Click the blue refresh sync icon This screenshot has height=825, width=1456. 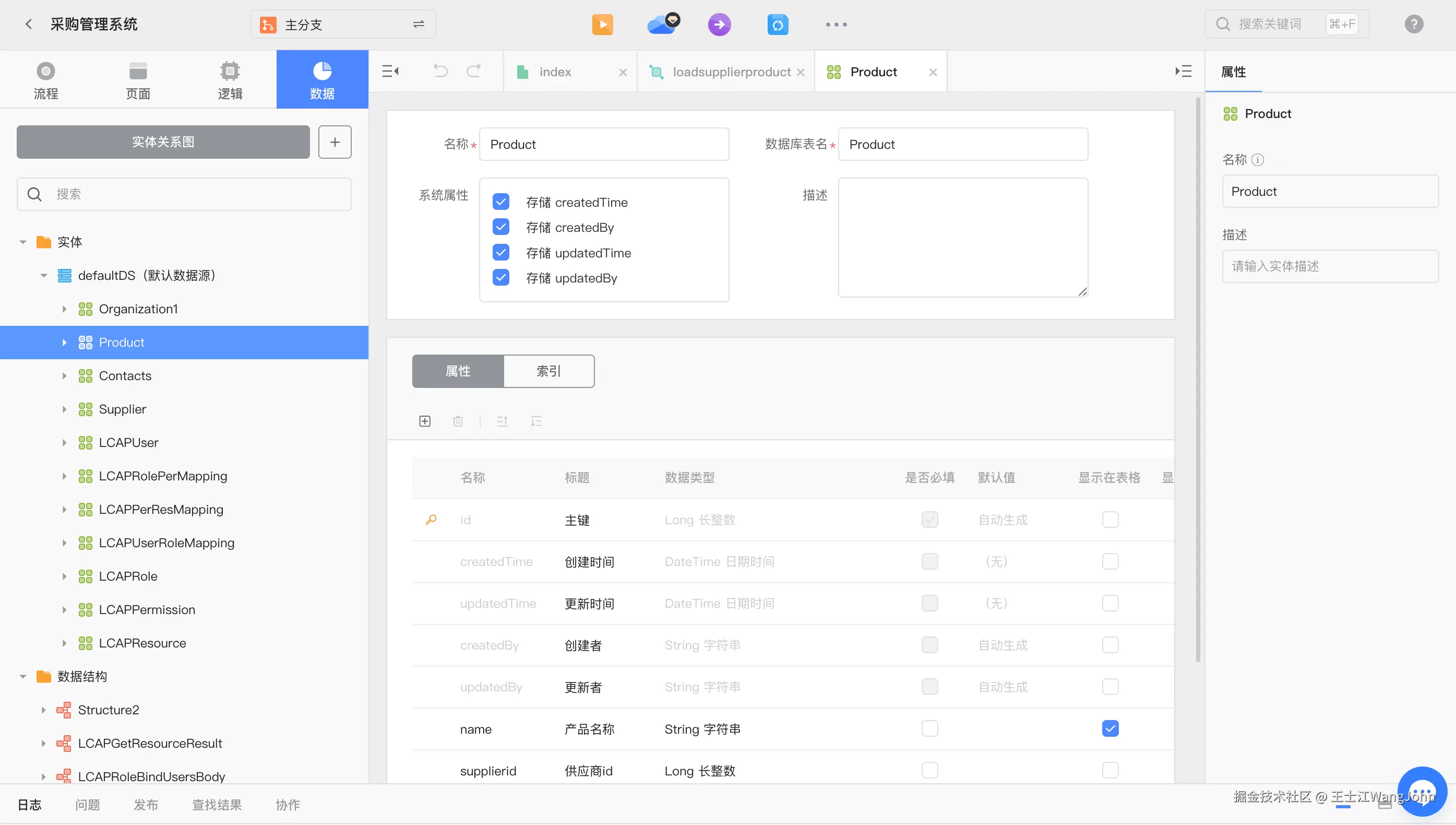(778, 25)
